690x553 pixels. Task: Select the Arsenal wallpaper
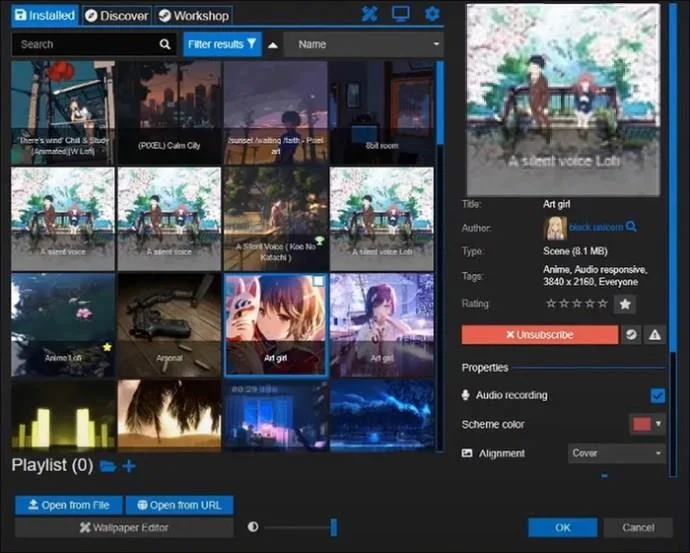click(169, 325)
